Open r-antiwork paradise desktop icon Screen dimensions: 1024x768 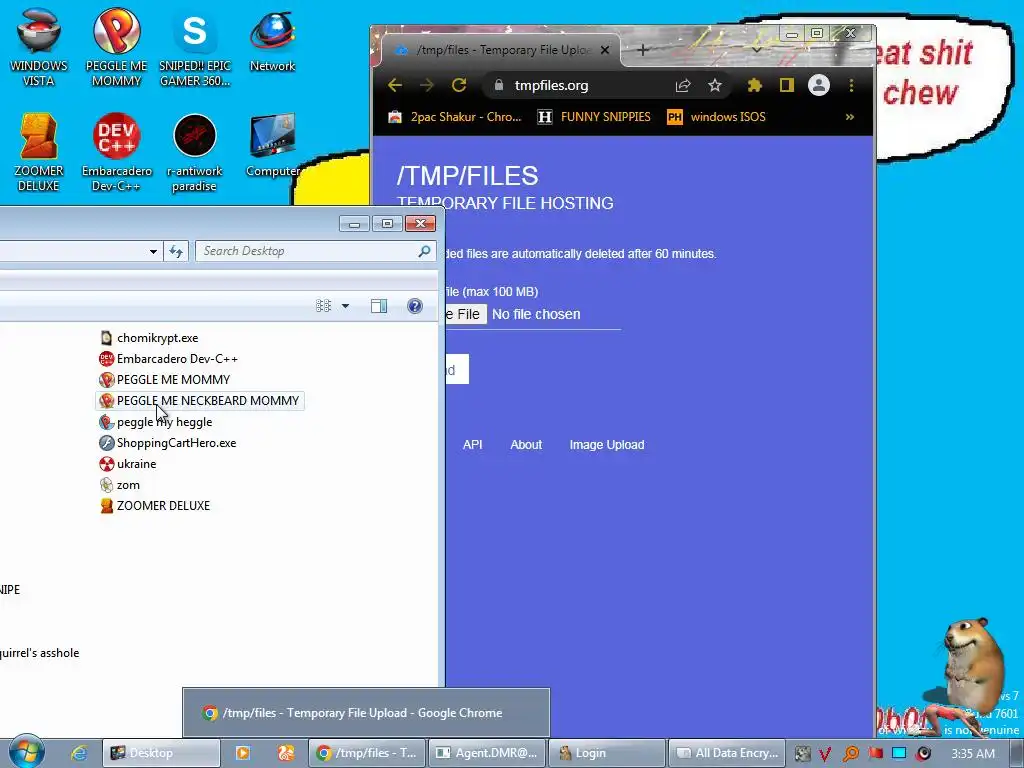(195, 153)
